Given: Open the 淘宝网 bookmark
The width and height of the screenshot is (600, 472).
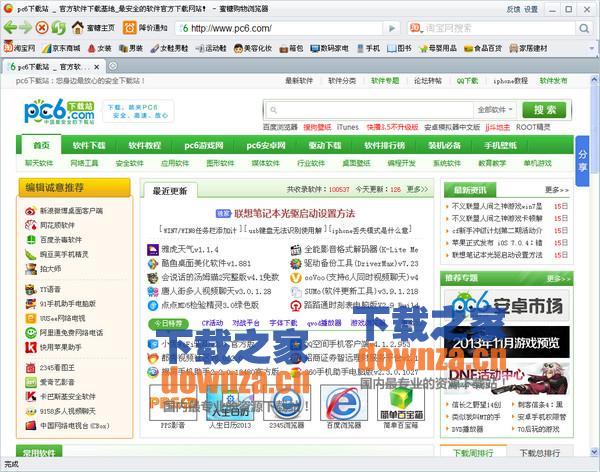Looking at the screenshot, I should [x=19, y=48].
